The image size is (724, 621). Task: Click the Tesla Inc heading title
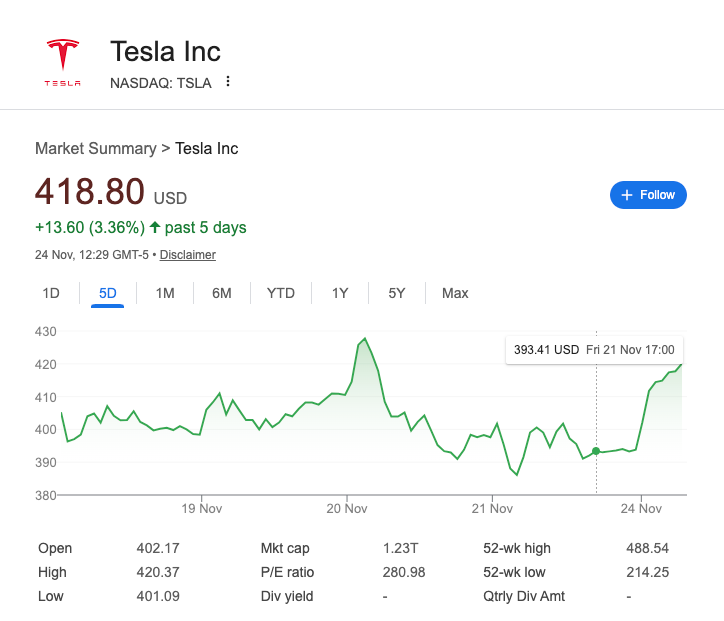coord(165,51)
